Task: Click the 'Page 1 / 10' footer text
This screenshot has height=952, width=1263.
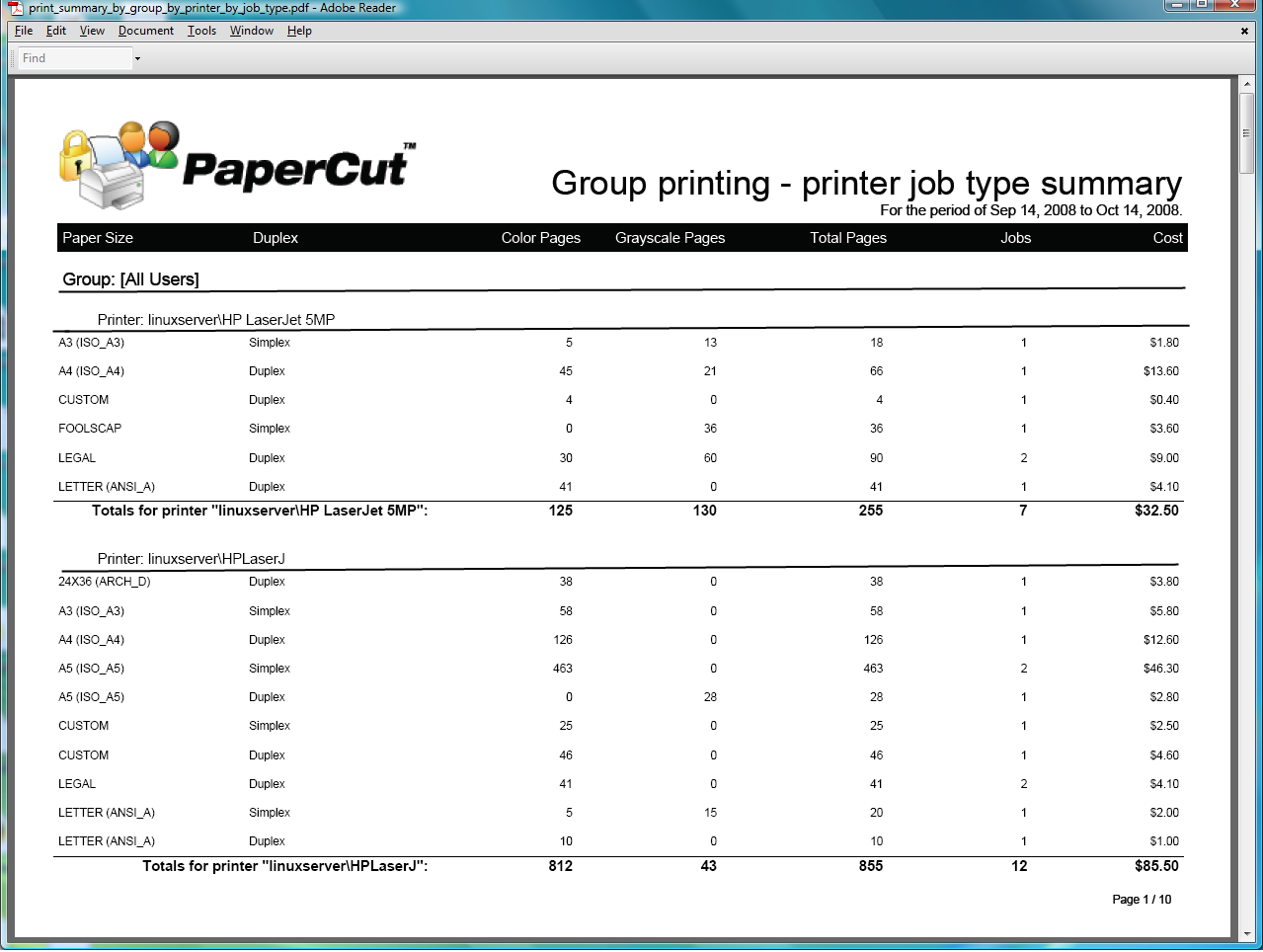Action: pos(1142,900)
